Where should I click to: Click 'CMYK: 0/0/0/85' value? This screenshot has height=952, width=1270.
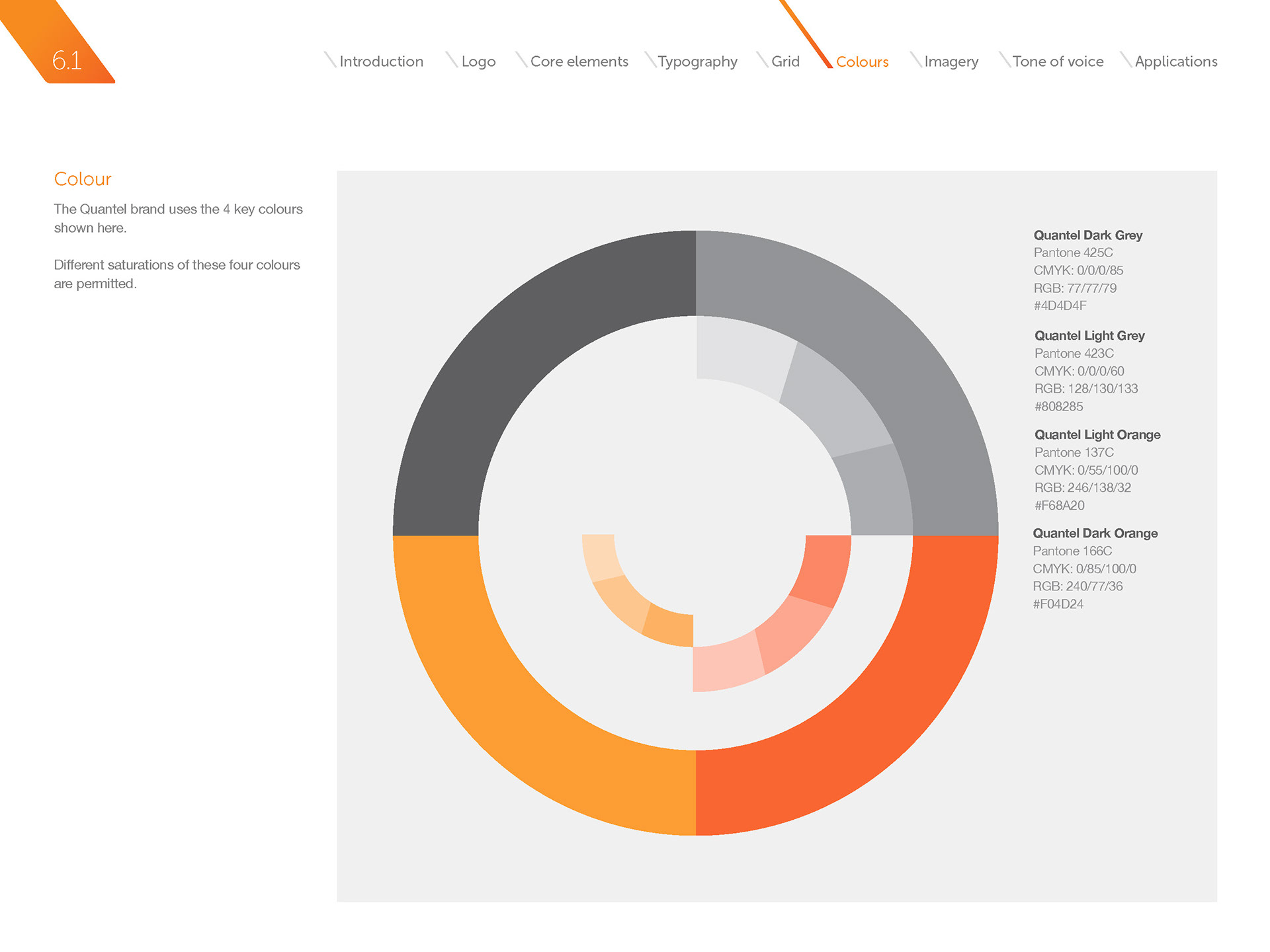pyautogui.click(x=1078, y=270)
